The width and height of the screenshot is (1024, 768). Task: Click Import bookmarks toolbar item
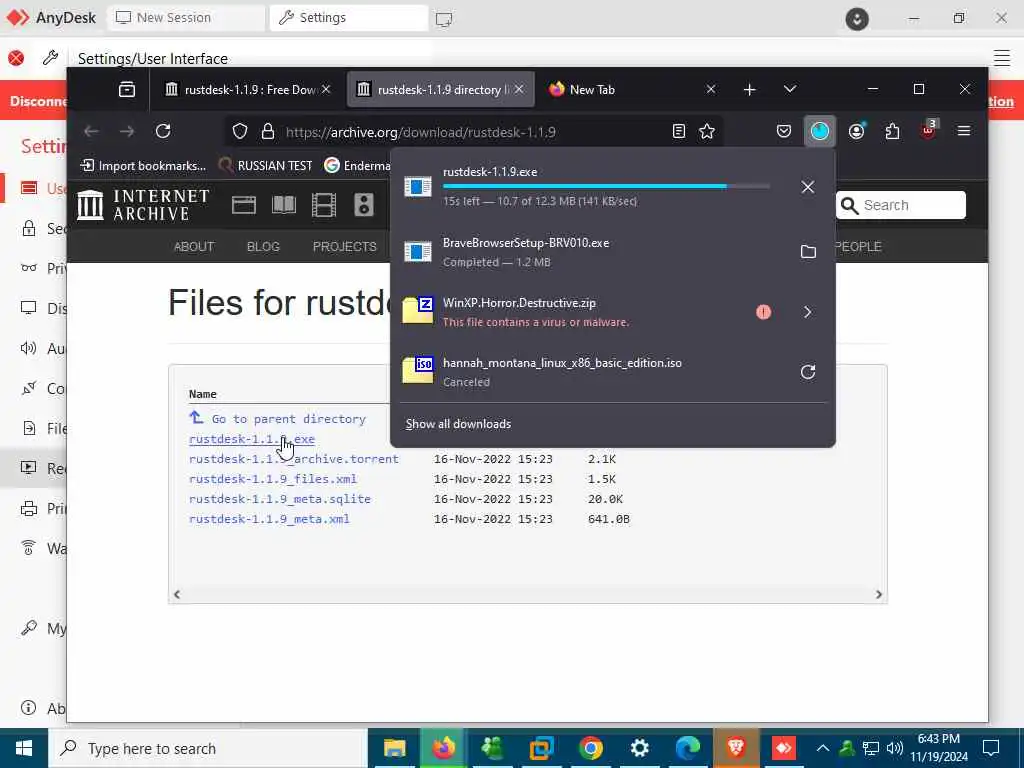143,166
